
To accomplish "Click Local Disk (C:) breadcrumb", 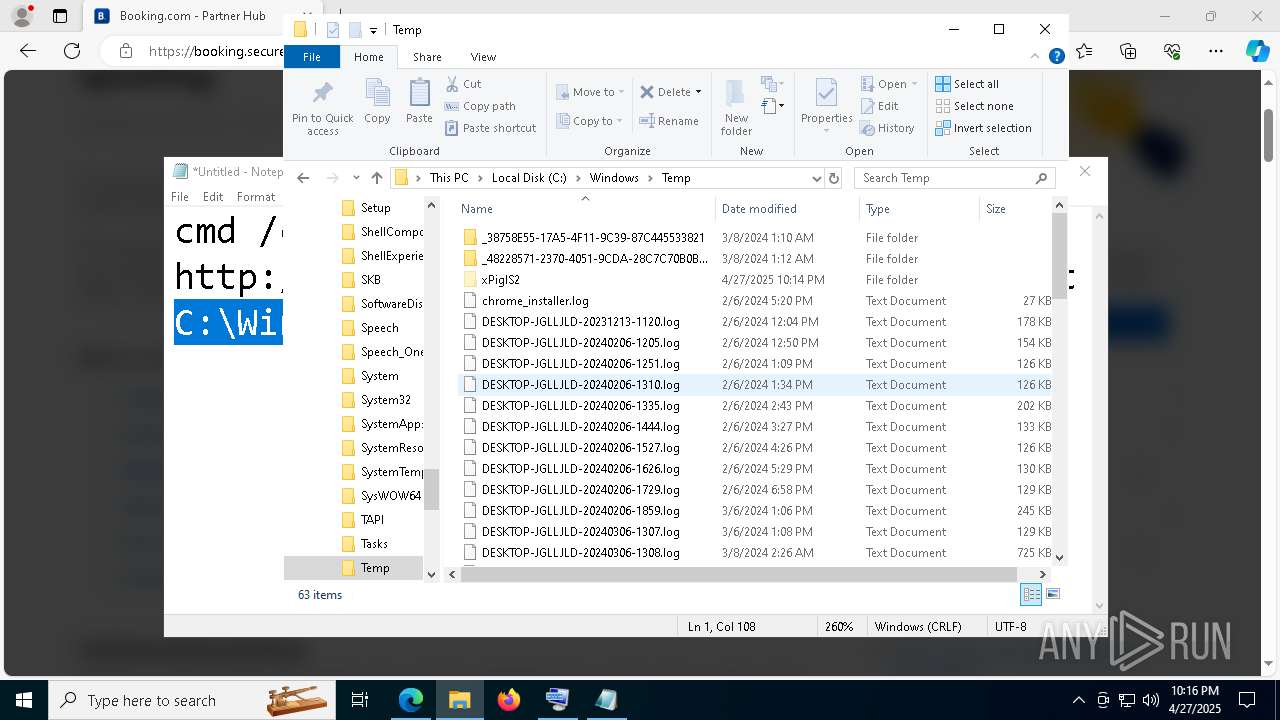I will click(x=528, y=178).
